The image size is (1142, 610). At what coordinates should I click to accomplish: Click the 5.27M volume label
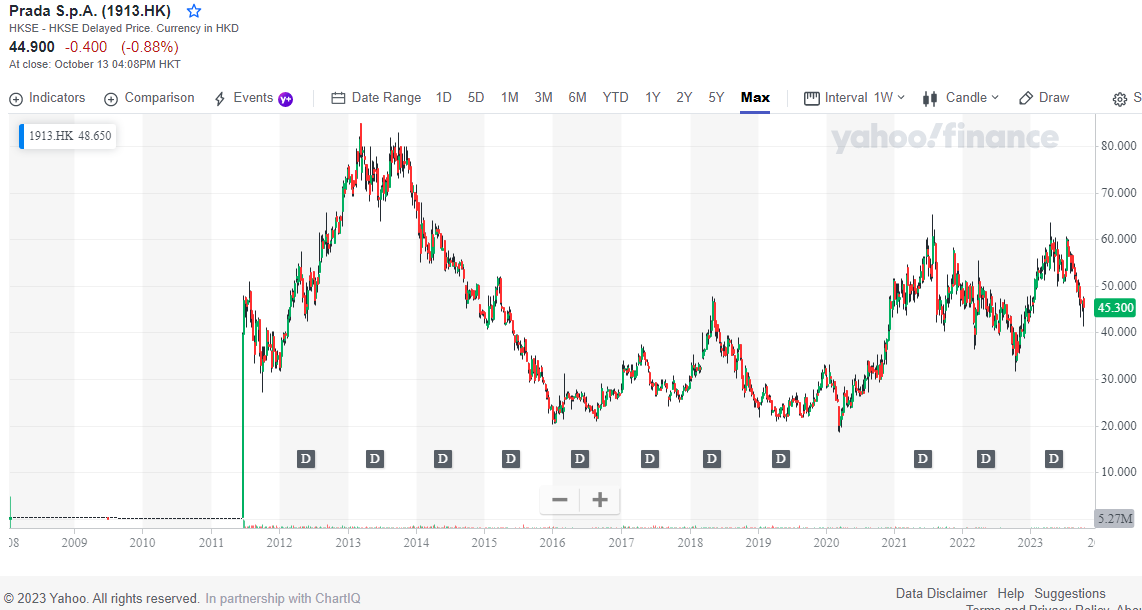point(1116,519)
